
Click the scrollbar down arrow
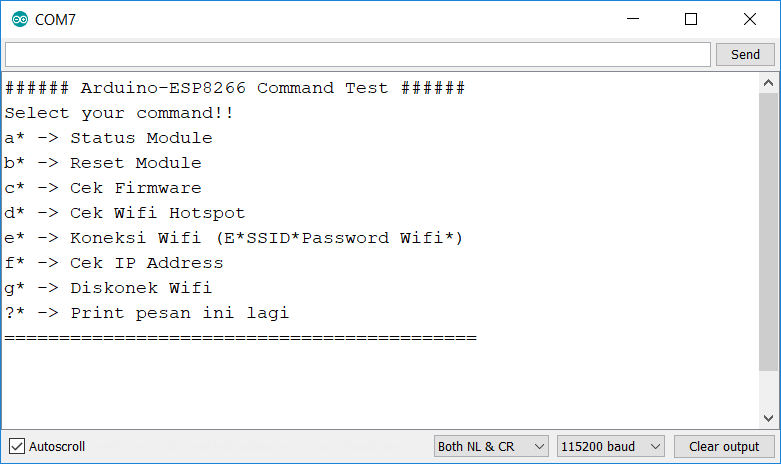(x=768, y=418)
